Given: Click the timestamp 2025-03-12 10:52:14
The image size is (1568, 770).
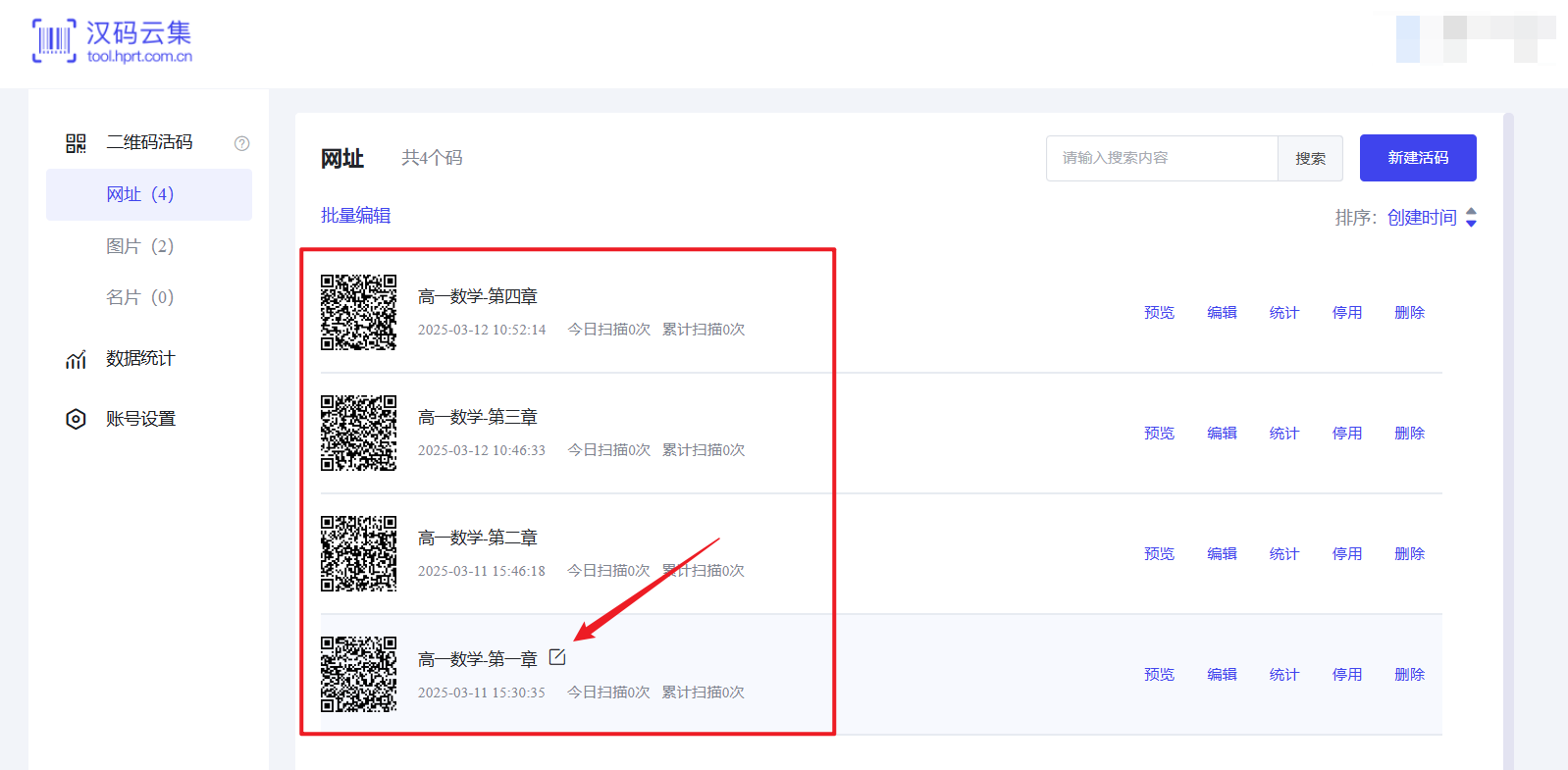Looking at the screenshot, I should click(x=482, y=330).
